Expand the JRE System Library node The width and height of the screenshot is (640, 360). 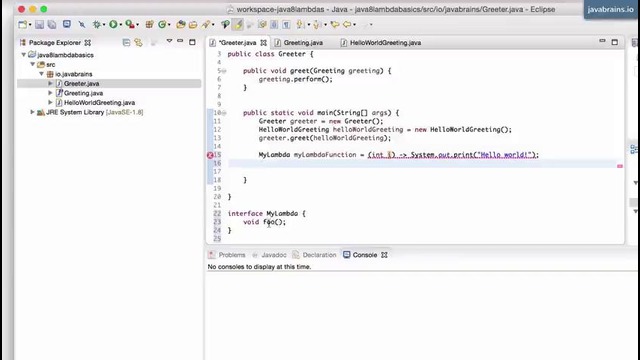[32, 112]
